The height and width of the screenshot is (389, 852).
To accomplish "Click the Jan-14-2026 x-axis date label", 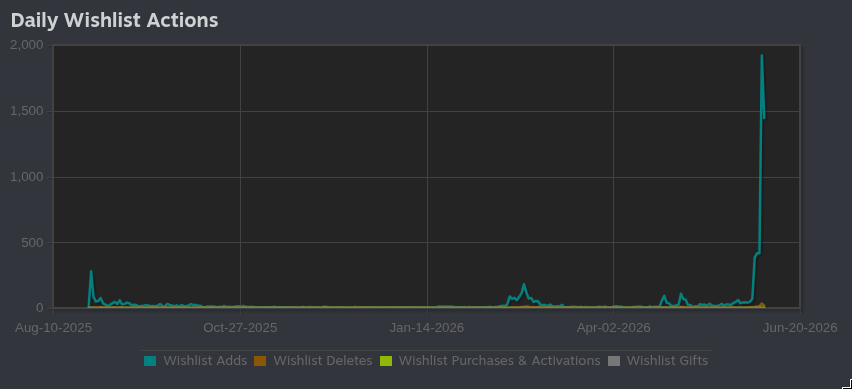I will (427, 328).
